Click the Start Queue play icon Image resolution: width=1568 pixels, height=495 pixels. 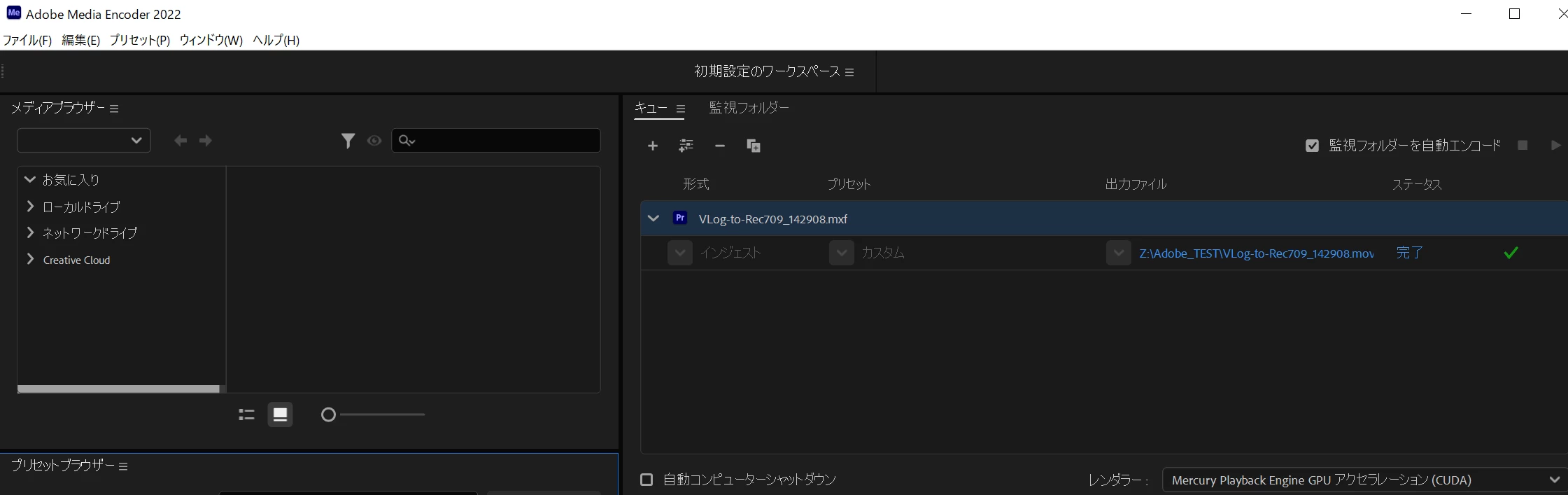1555,145
